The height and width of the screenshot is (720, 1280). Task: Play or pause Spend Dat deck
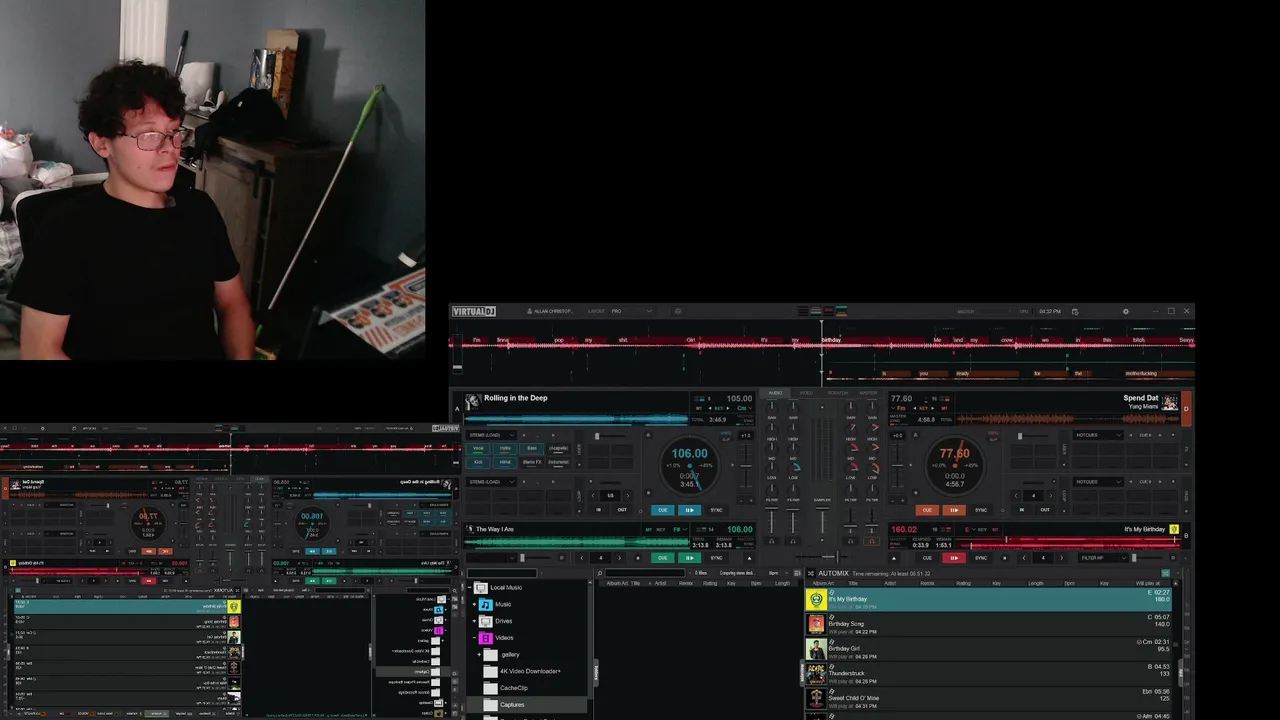pos(954,510)
